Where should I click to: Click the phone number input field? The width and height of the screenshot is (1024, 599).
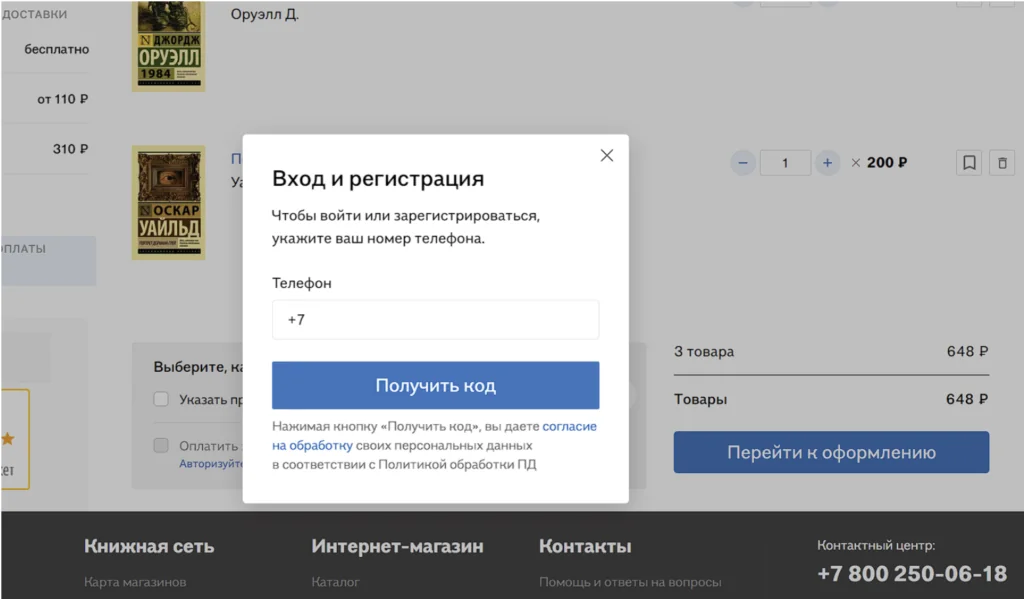(435, 320)
